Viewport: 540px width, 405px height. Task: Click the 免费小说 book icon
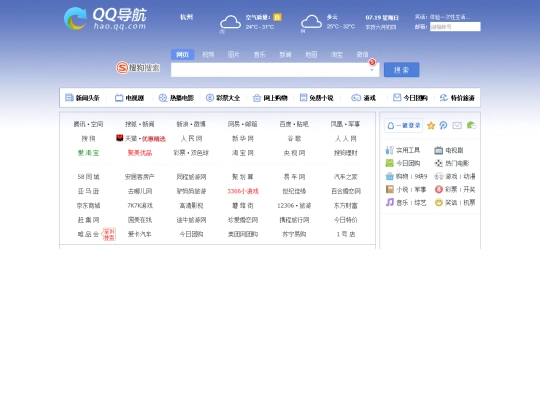coord(303,98)
